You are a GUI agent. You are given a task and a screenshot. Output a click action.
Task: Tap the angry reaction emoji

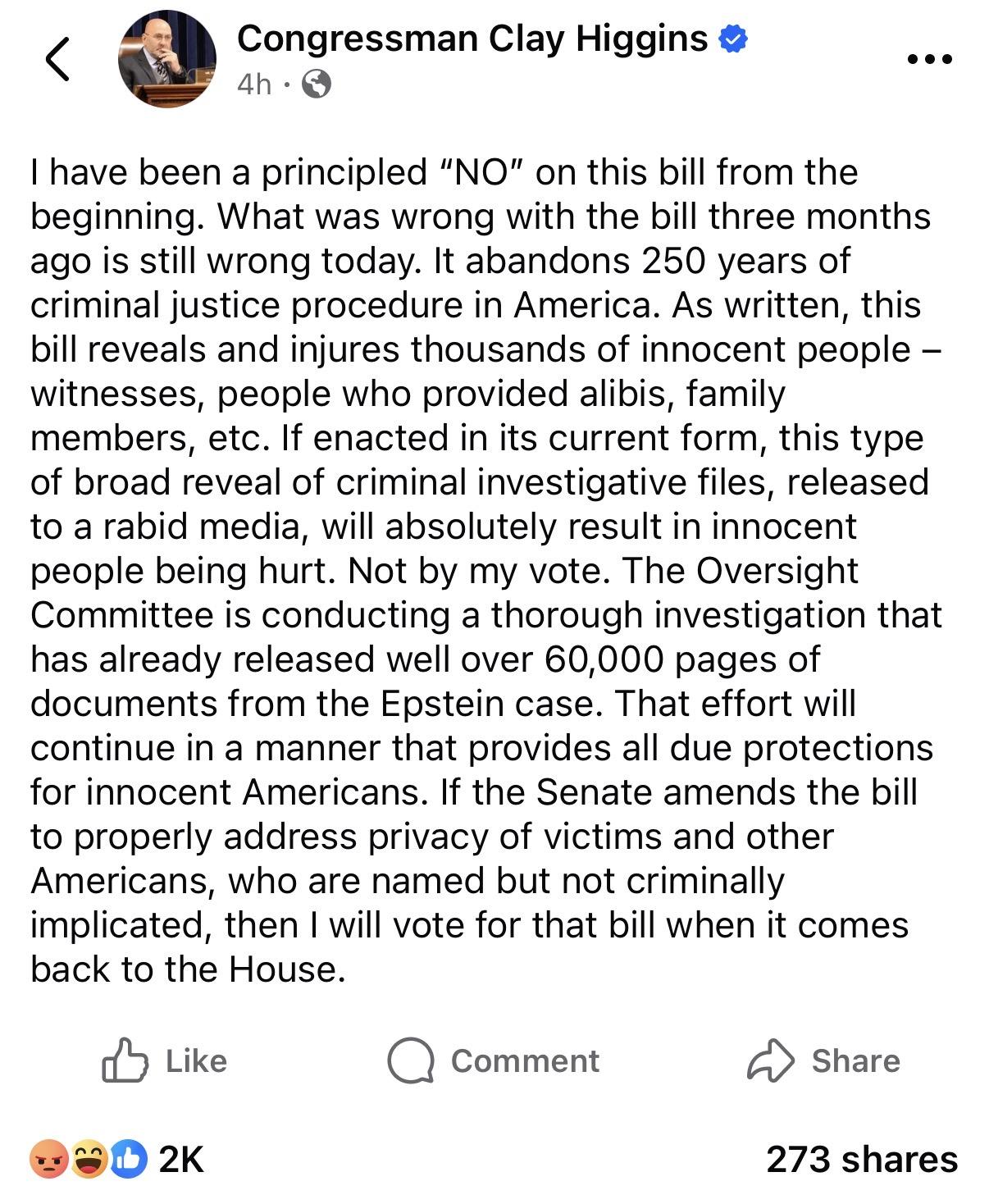tap(48, 1159)
